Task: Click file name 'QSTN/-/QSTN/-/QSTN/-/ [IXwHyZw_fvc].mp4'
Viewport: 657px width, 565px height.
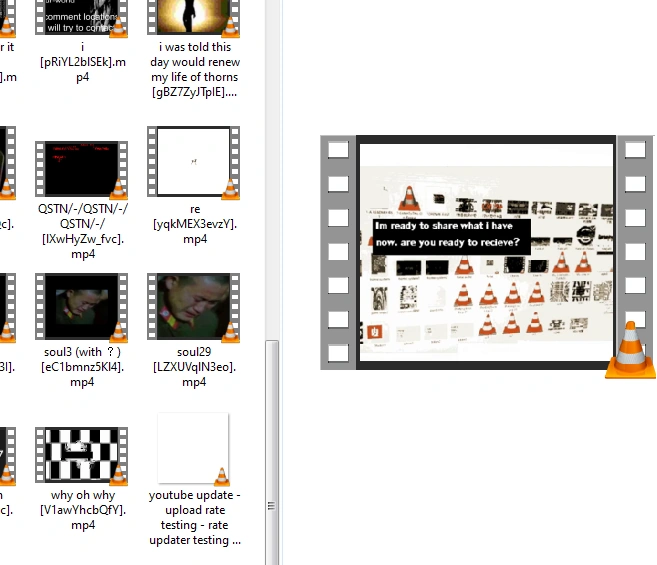Action: coord(83,231)
